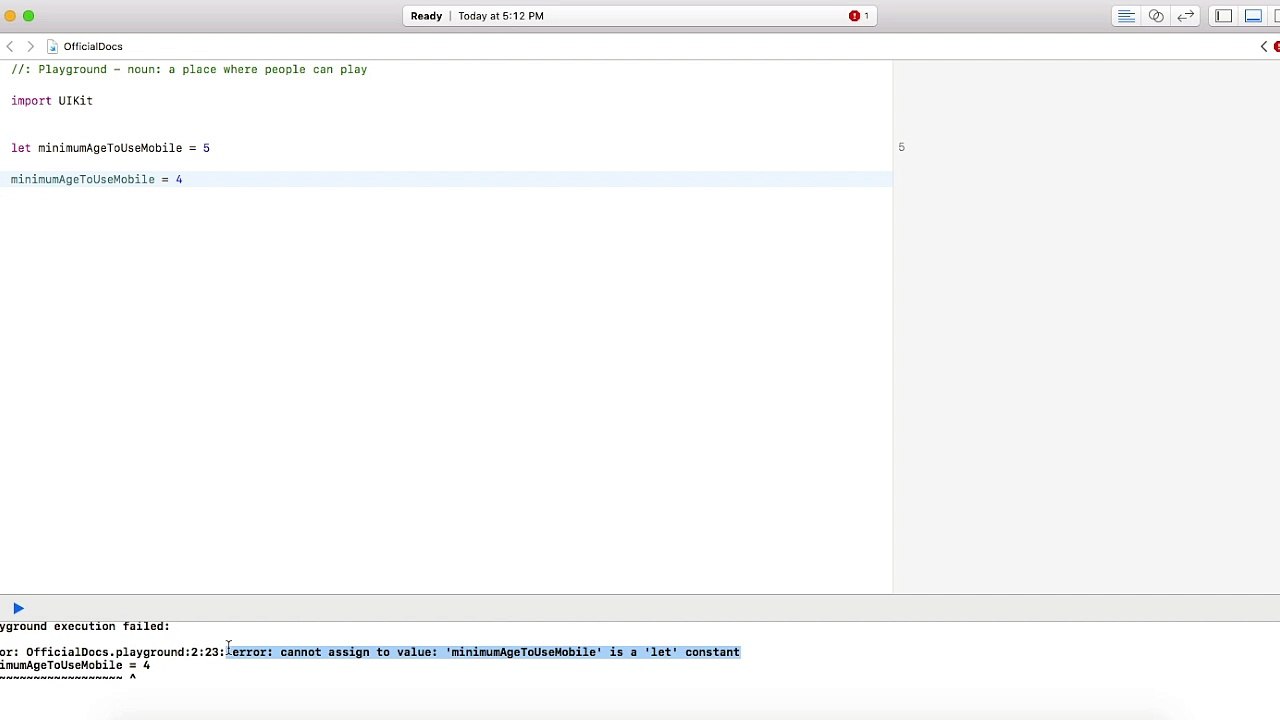Screen dimensions: 1280x720
Task: Click 'yground execution failed:' console line
Action: 85,626
